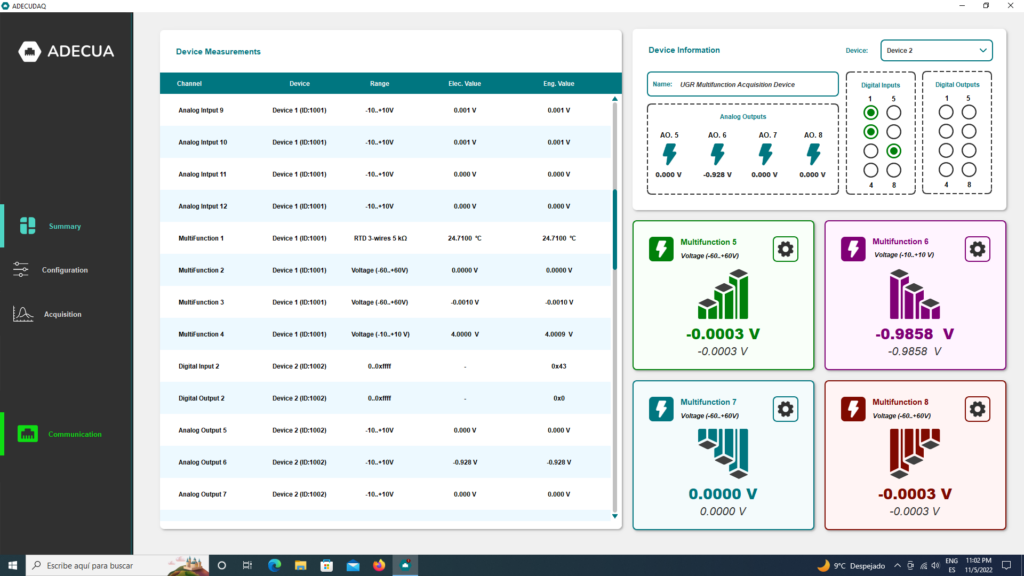The width and height of the screenshot is (1024, 576).
Task: Click the AO. 6 lightning bolt icon
Action: point(717,154)
